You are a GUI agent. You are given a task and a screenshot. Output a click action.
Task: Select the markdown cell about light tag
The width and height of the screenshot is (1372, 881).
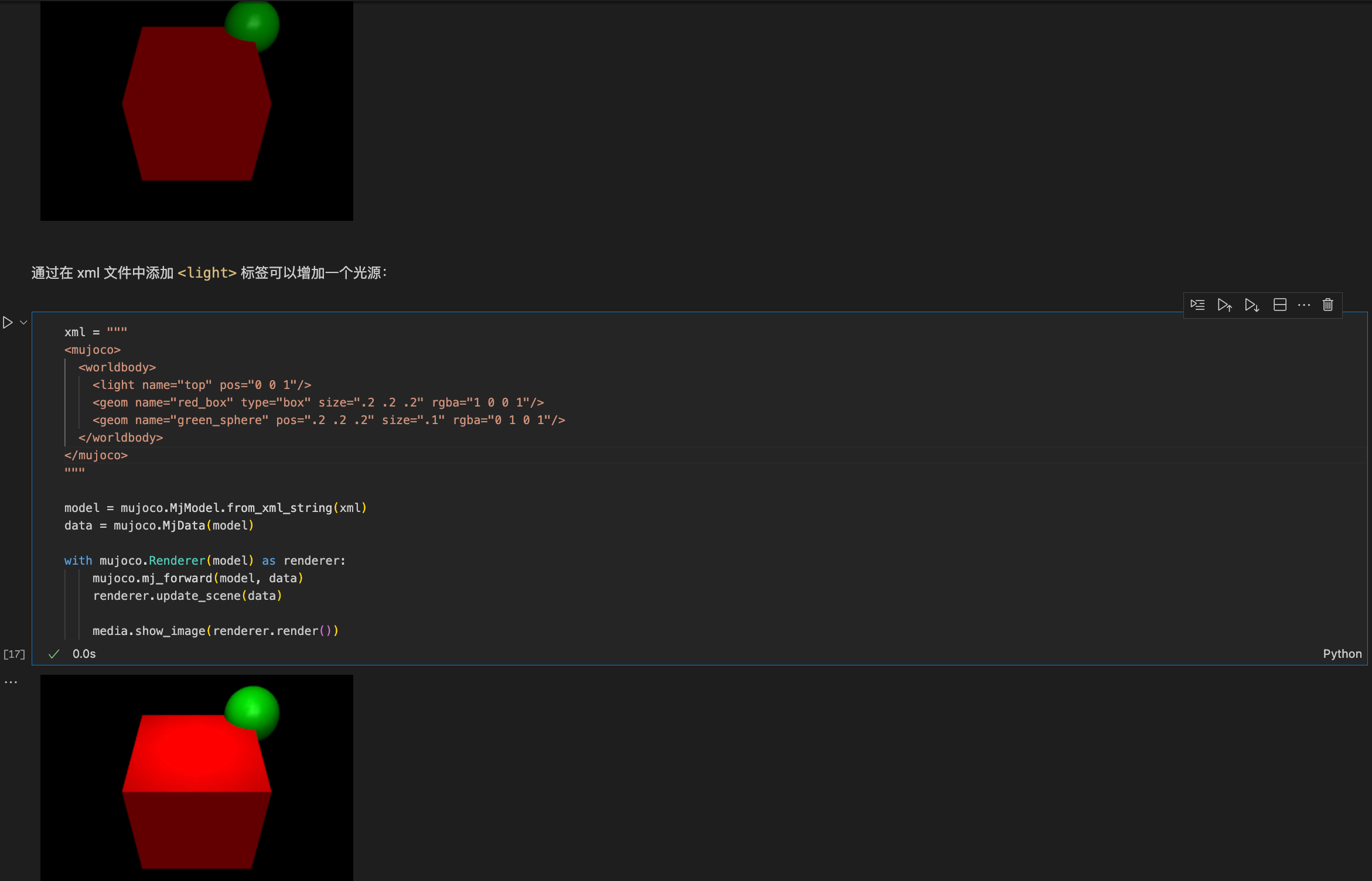click(209, 273)
